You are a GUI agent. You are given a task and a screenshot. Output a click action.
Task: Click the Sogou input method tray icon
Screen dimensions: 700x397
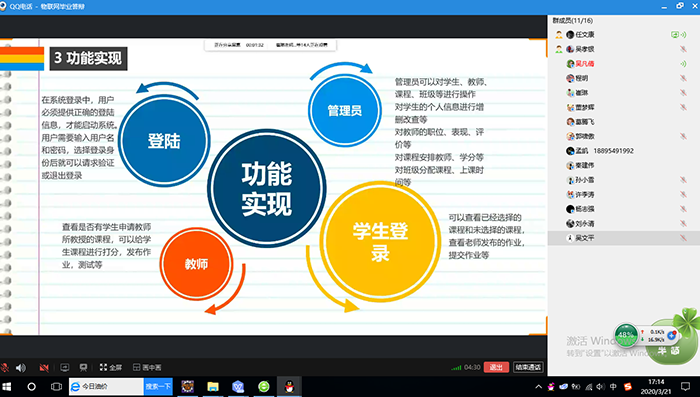point(628,387)
